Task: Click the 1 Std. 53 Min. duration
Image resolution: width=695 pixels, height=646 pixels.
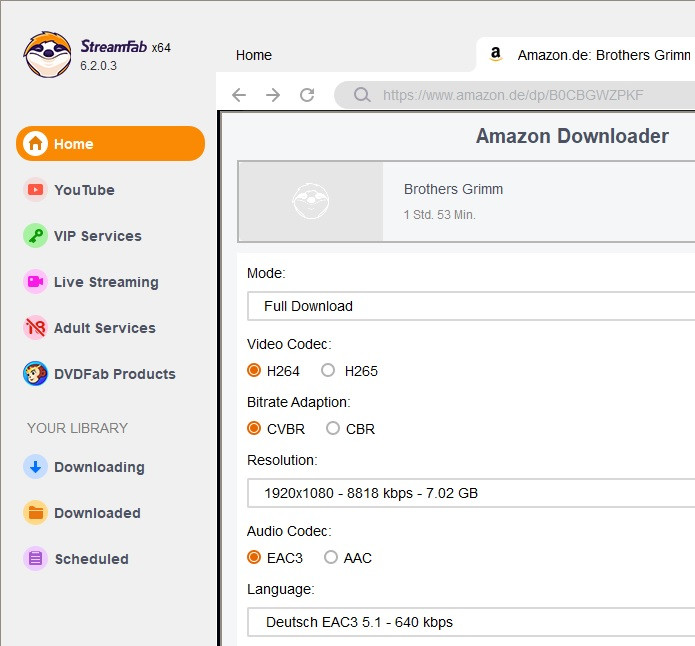Action: (x=440, y=215)
